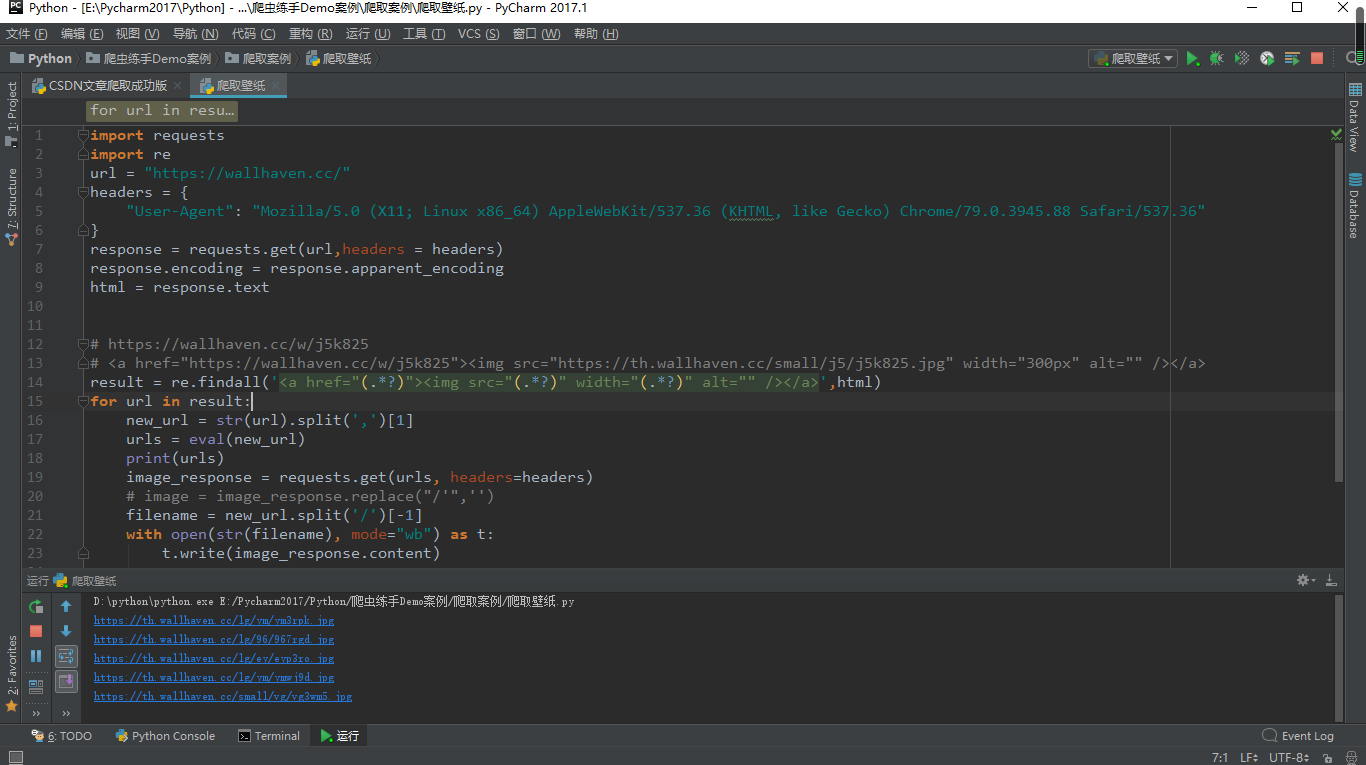This screenshot has width=1366, height=765.
Task: Click the profile run icon in toolbar
Action: [1267, 59]
